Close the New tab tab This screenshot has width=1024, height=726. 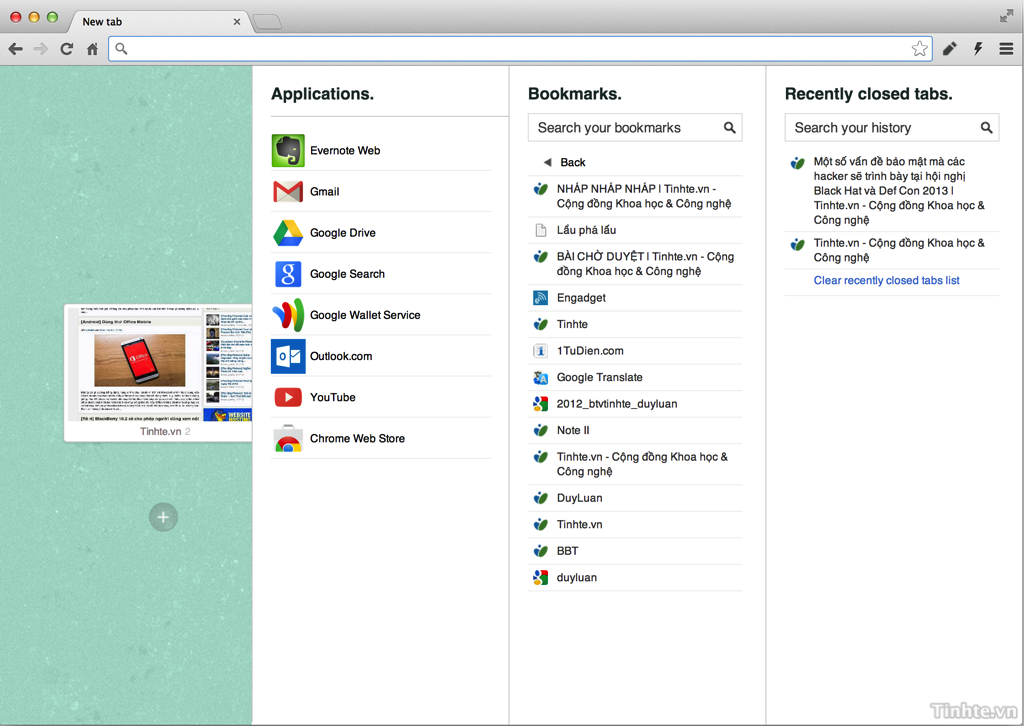coord(236,22)
